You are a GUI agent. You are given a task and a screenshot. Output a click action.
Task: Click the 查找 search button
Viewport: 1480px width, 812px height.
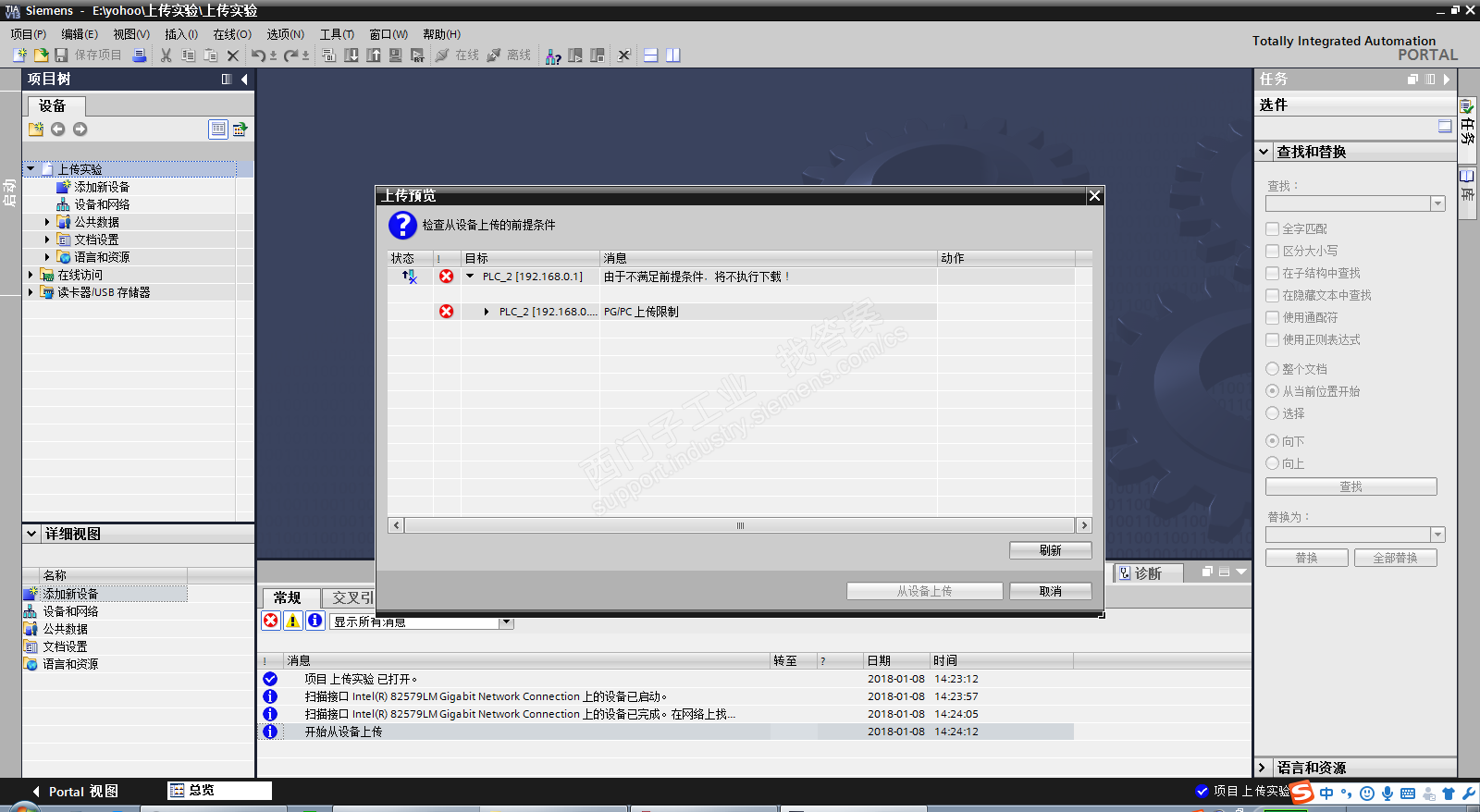point(1351,486)
